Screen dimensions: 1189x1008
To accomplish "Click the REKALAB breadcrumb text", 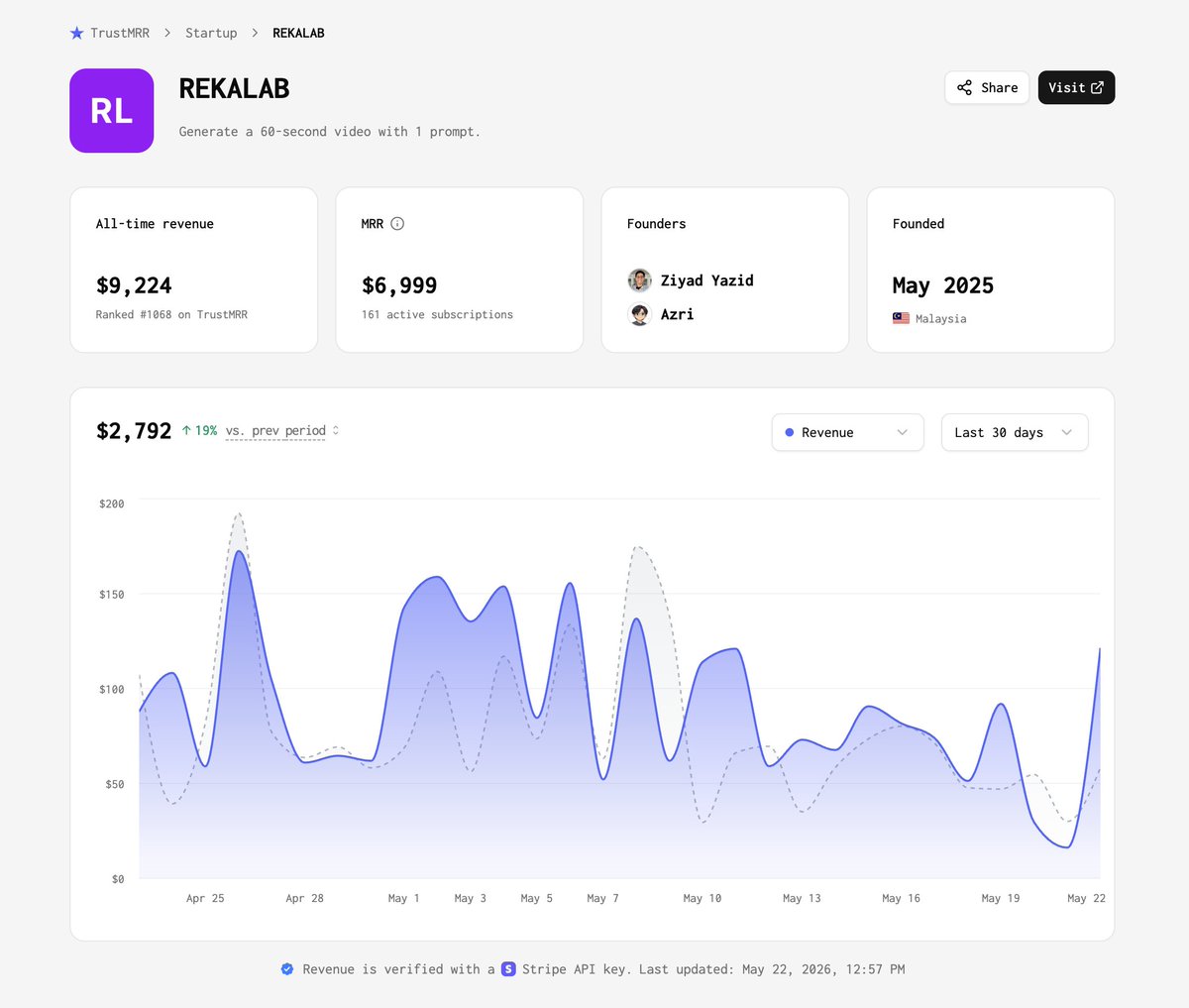I will (298, 33).
